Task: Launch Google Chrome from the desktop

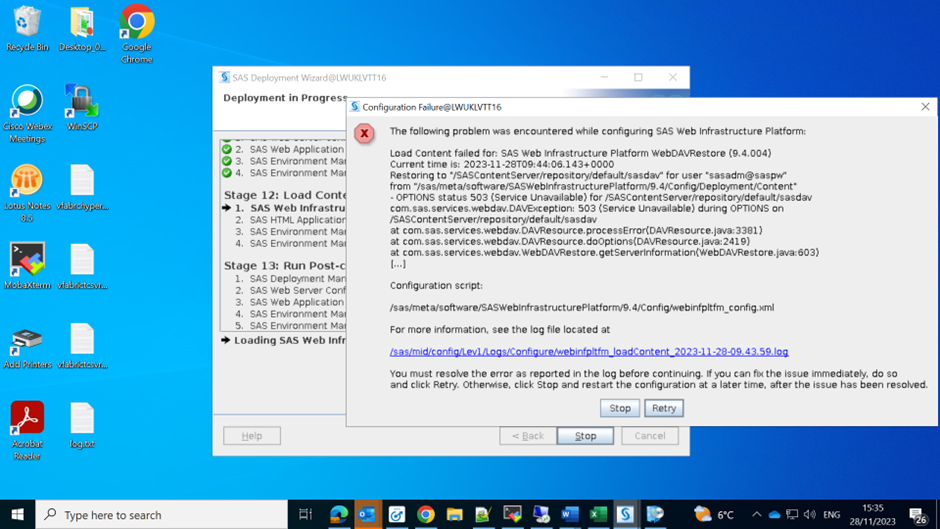Action: tap(137, 34)
